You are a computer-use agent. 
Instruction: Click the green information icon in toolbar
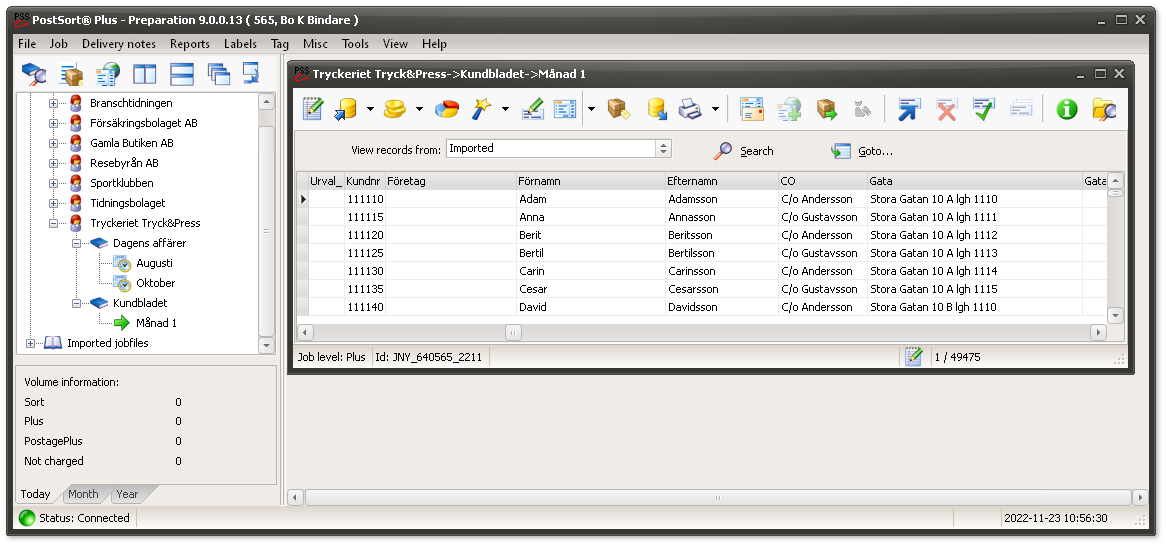[x=1067, y=109]
